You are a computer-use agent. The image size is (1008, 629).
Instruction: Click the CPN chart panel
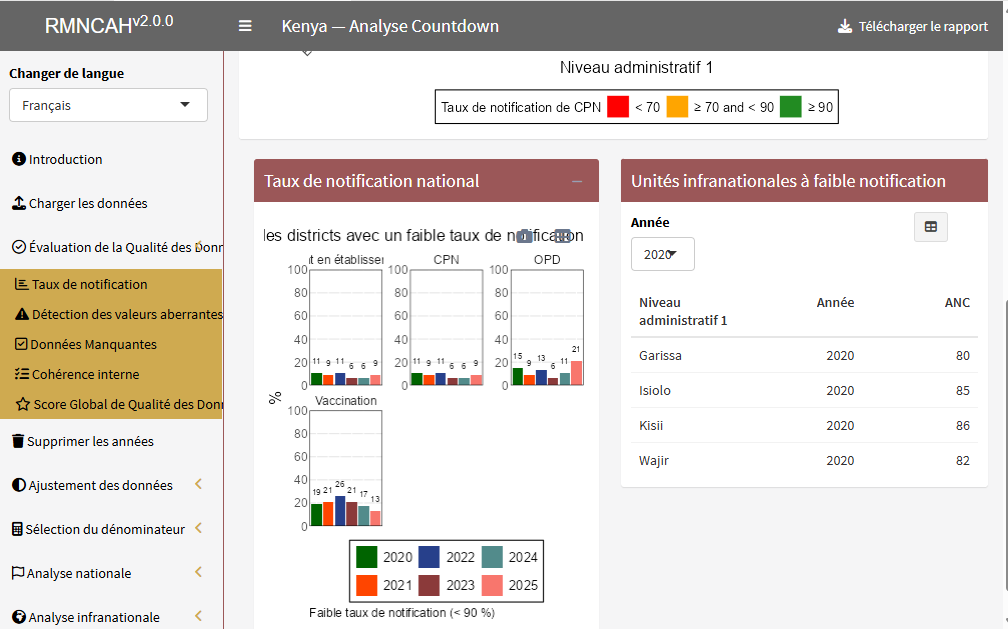[446, 327]
